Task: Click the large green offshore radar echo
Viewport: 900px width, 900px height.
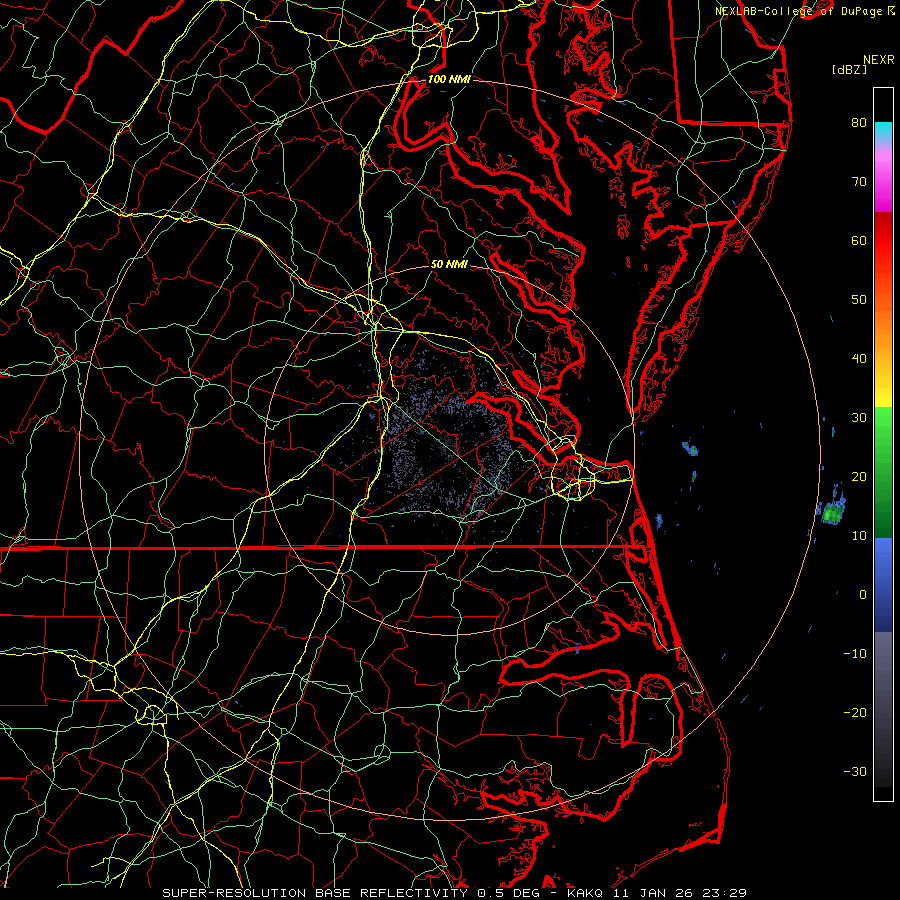Action: (833, 513)
